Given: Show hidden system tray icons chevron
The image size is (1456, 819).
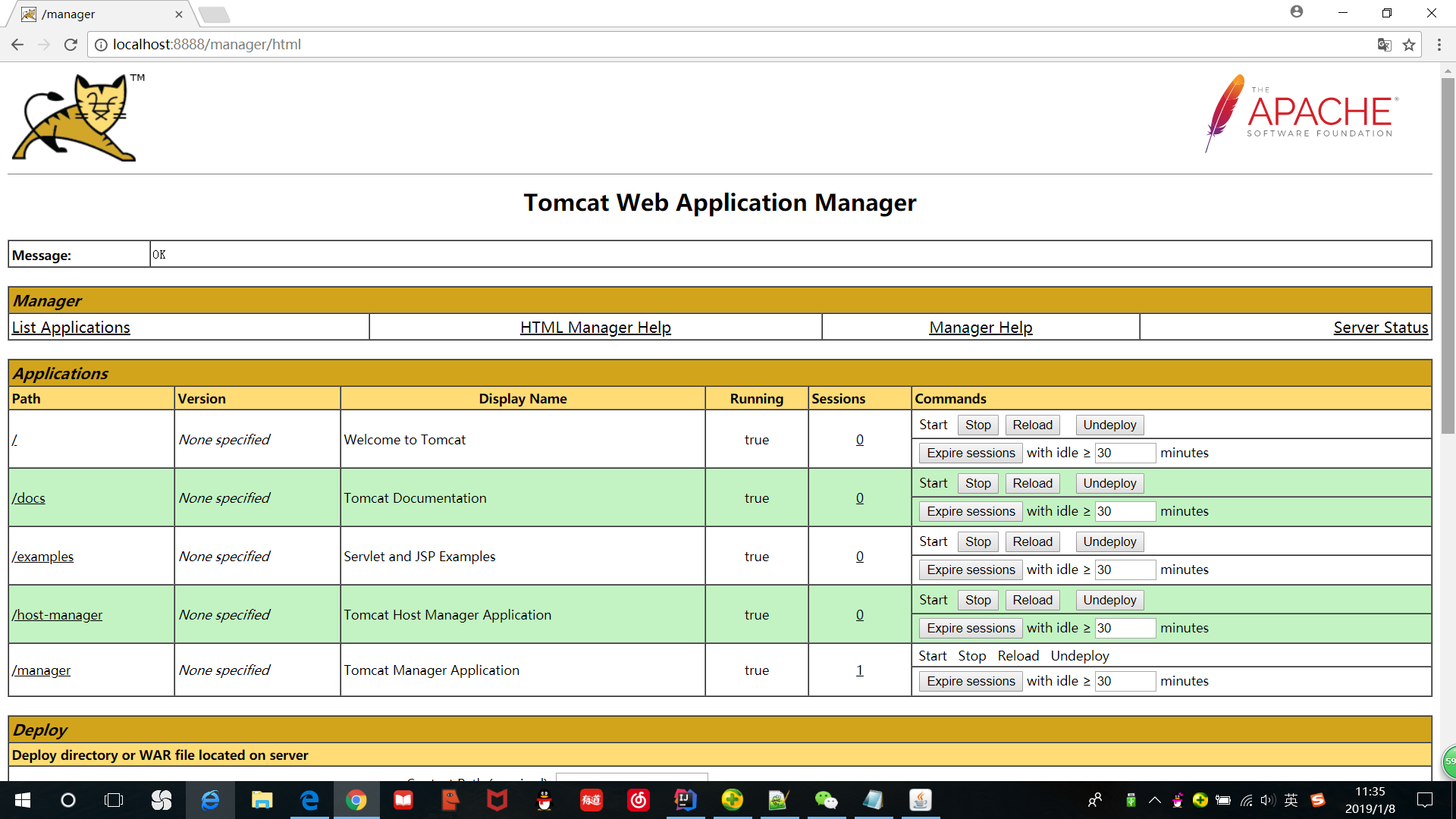Looking at the screenshot, I should (x=1154, y=800).
